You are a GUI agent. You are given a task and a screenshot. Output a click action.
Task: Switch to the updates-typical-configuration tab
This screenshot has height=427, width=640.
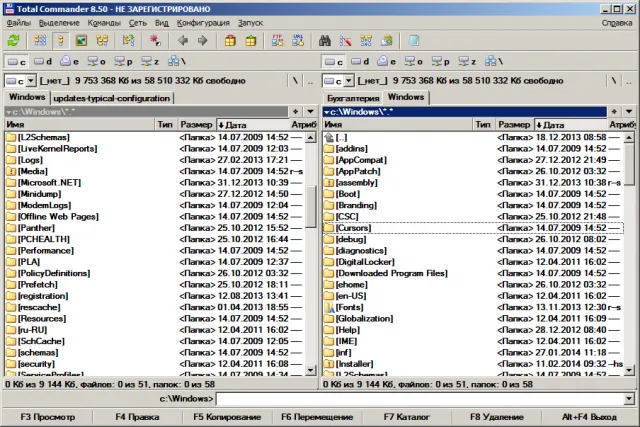point(111,98)
